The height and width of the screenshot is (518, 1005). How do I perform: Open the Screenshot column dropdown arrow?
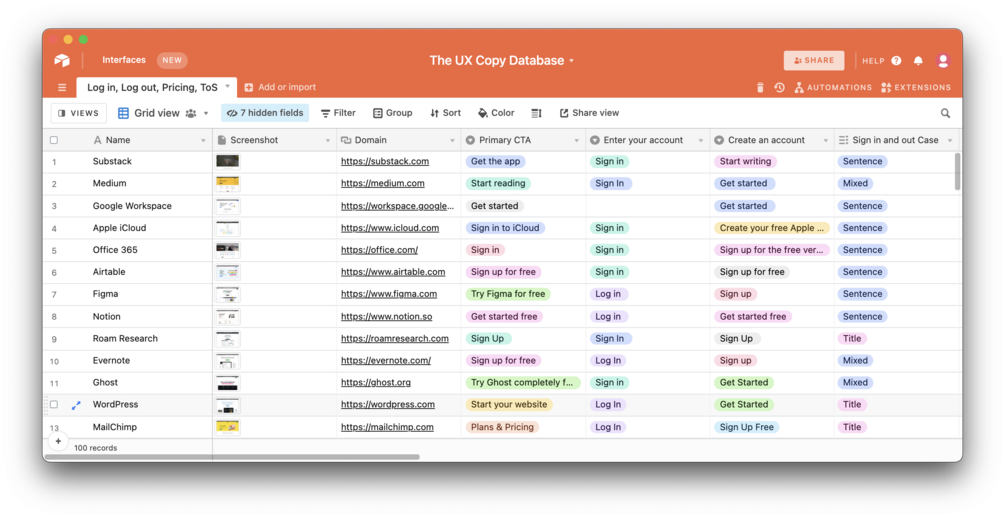click(x=328, y=140)
